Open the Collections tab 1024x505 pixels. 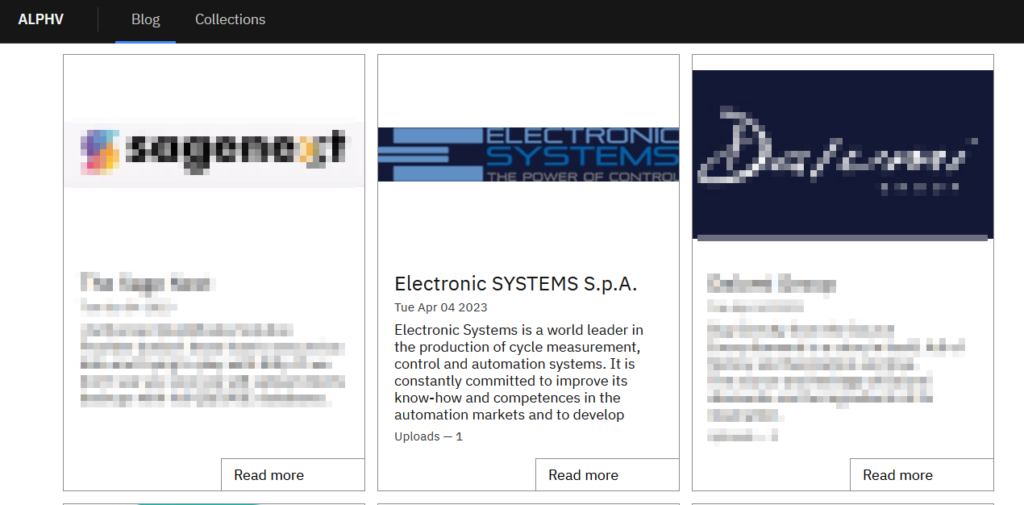click(230, 20)
